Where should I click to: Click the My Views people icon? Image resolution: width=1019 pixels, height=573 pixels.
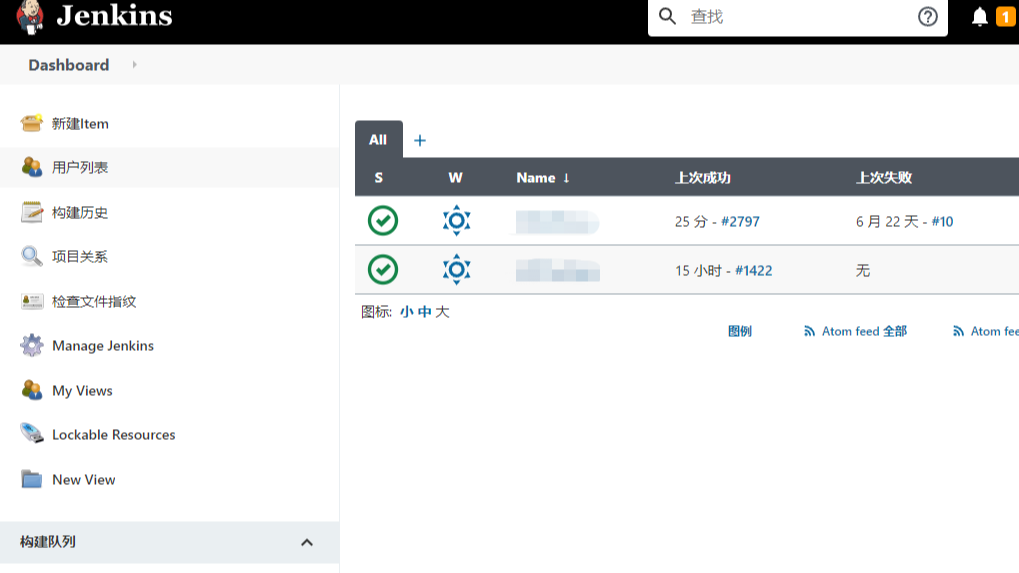pyautogui.click(x=31, y=390)
